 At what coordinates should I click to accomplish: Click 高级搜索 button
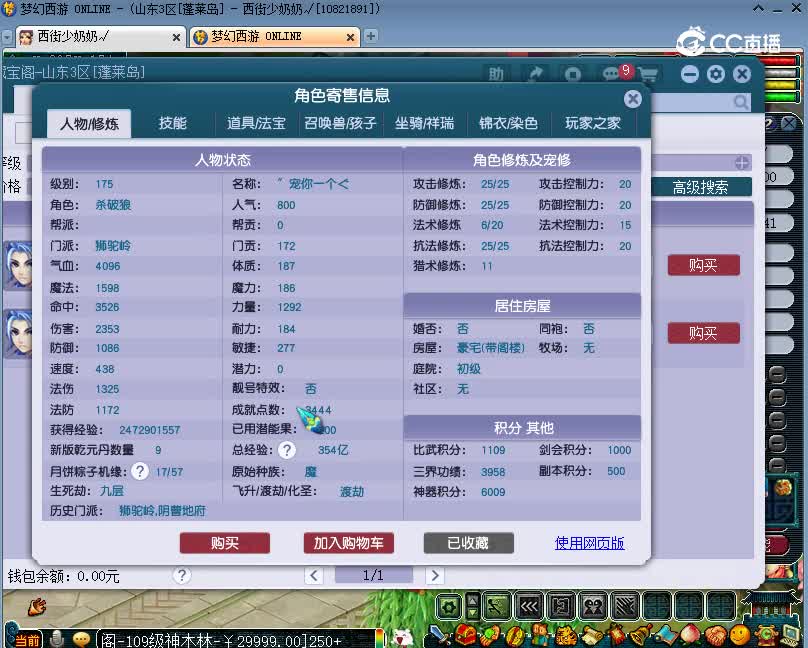tap(700, 186)
